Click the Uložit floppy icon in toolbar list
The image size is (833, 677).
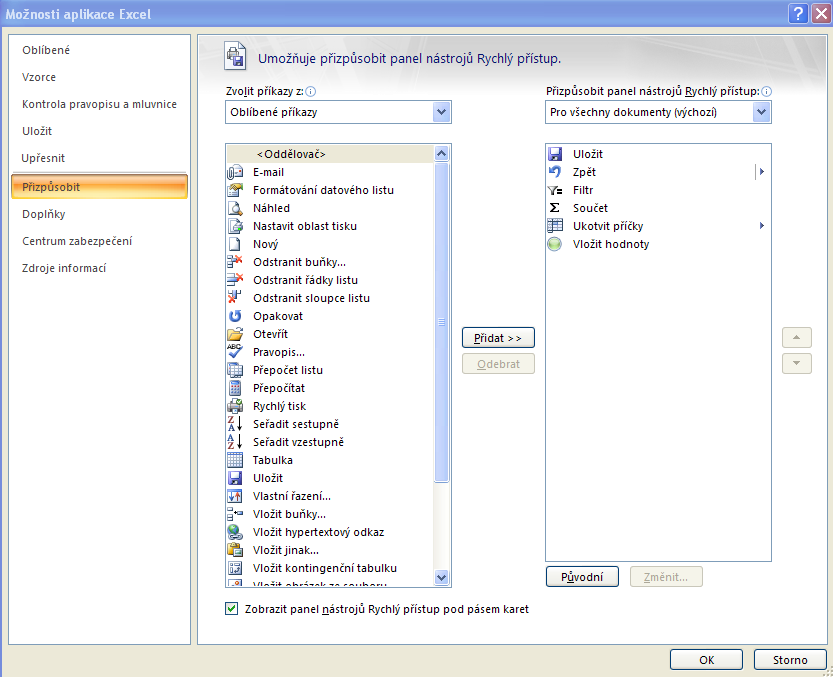coord(555,154)
